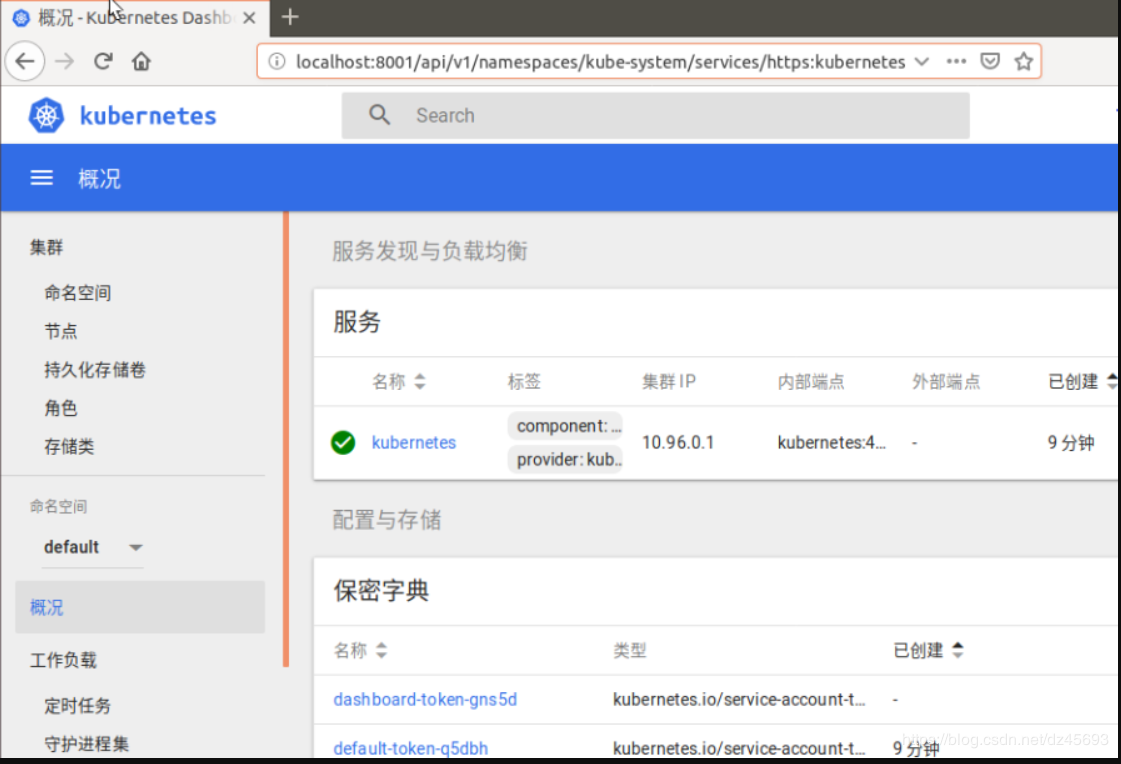Viewport: 1121px width, 764px height.
Task: Click the search magnifier icon
Action: tap(380, 115)
